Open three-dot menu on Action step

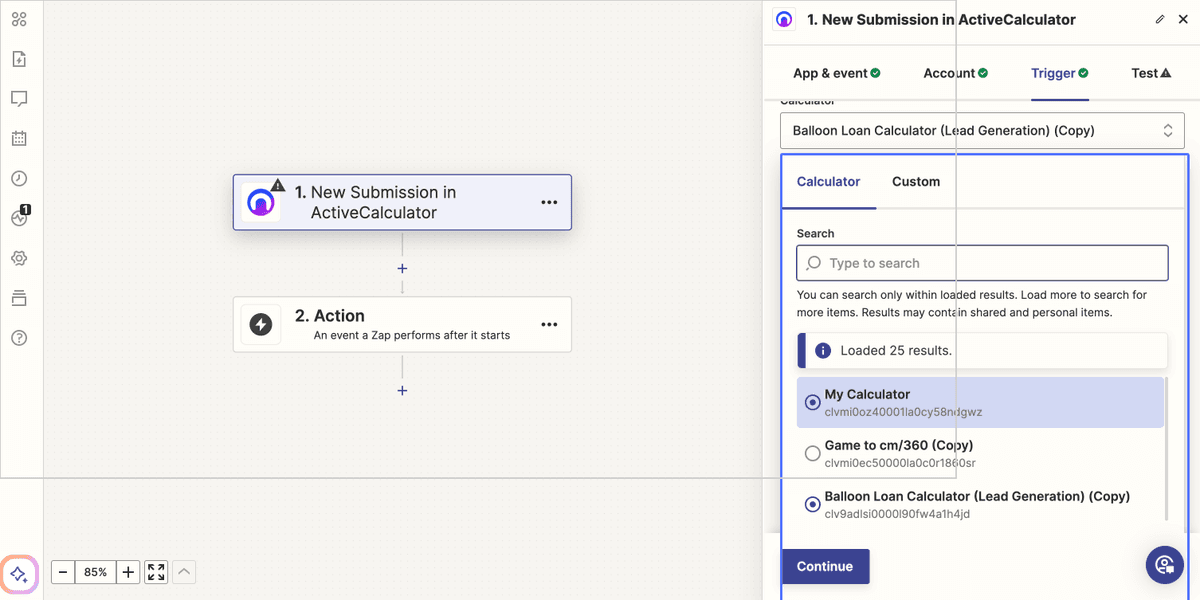tap(549, 324)
